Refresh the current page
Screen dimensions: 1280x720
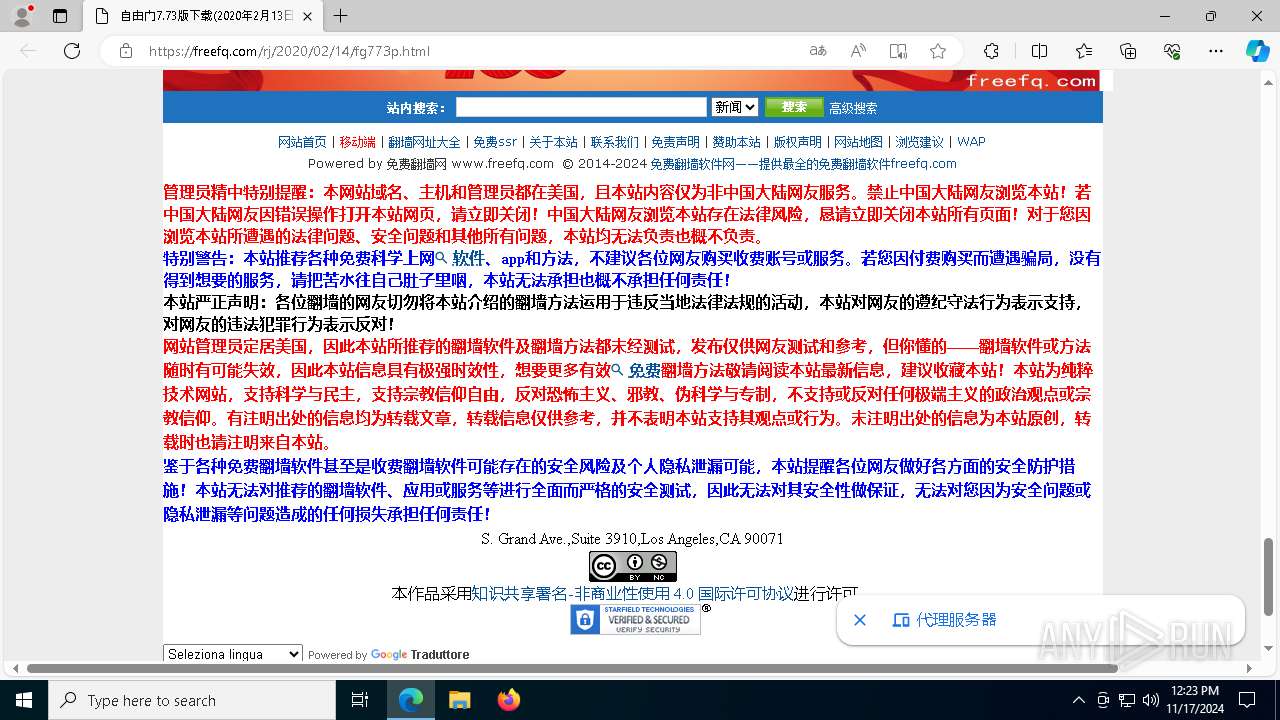[72, 51]
